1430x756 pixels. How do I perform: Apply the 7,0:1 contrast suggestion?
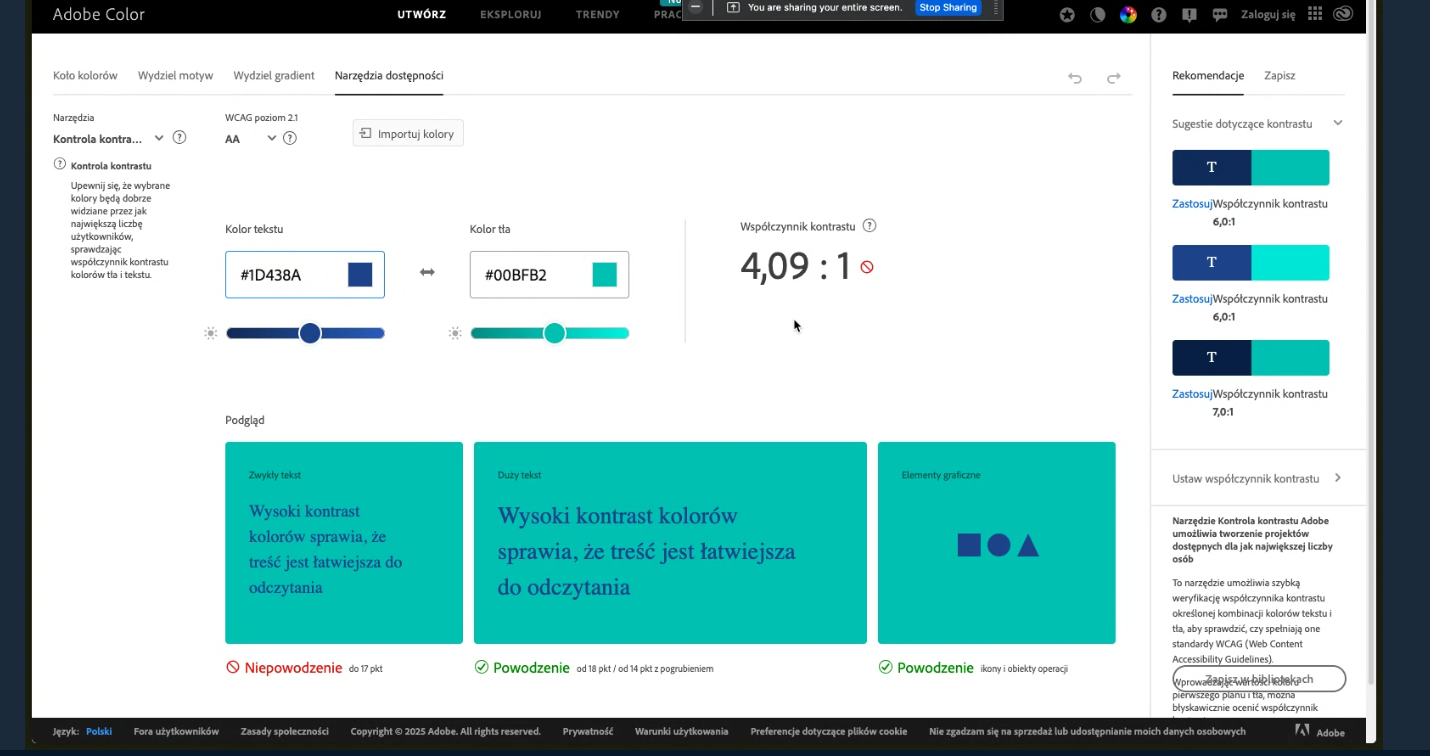(1192, 393)
